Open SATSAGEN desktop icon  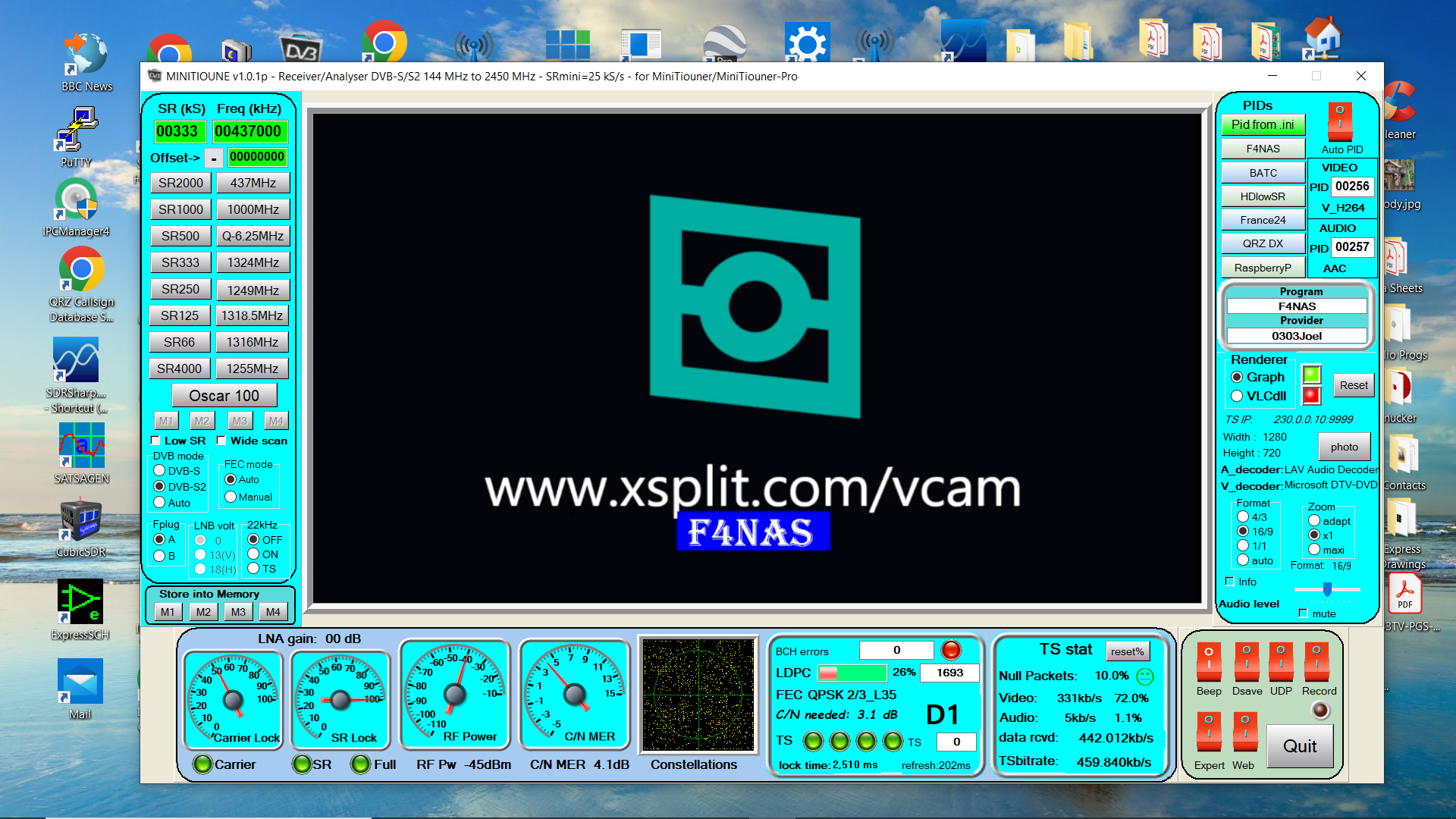(82, 453)
